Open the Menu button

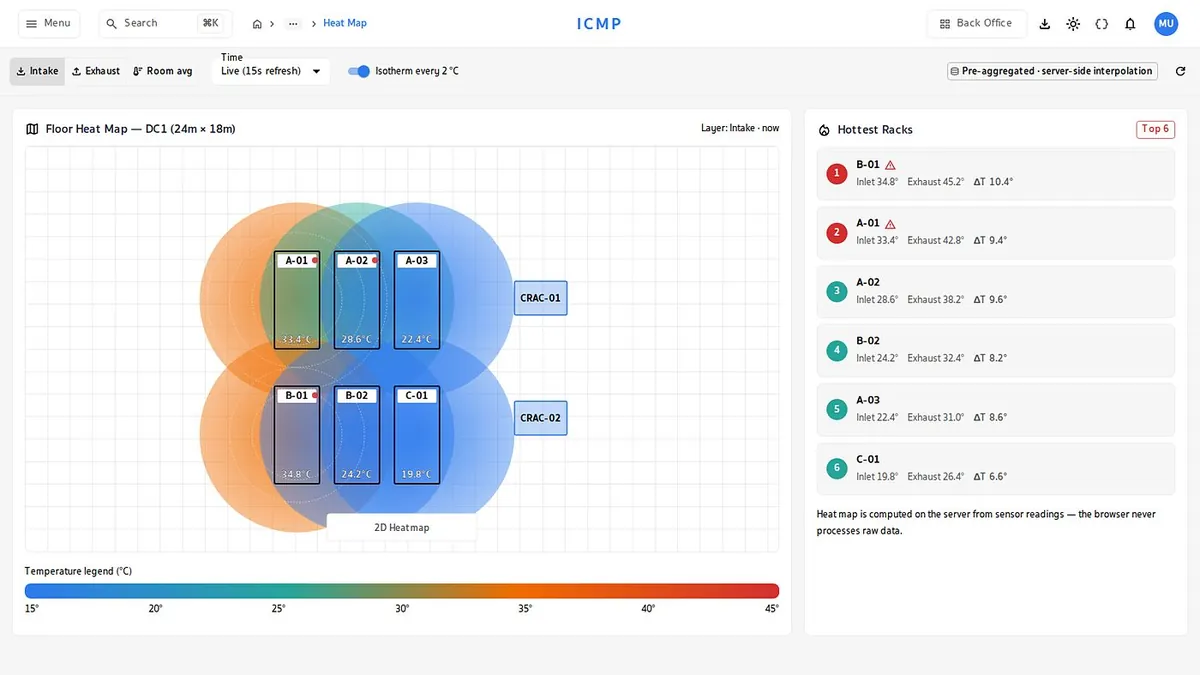click(x=48, y=23)
